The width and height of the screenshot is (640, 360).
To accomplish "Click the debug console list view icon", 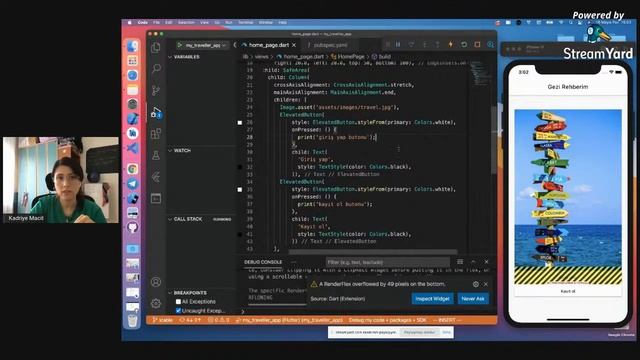I will coord(460,262).
